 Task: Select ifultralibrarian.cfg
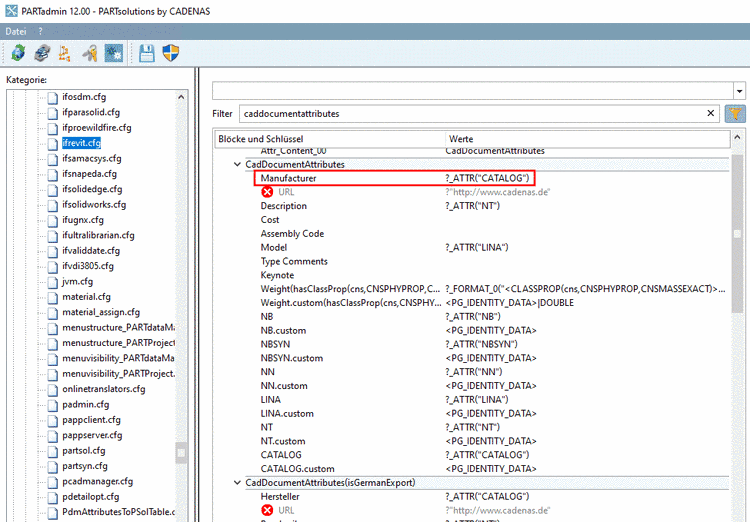(99, 235)
